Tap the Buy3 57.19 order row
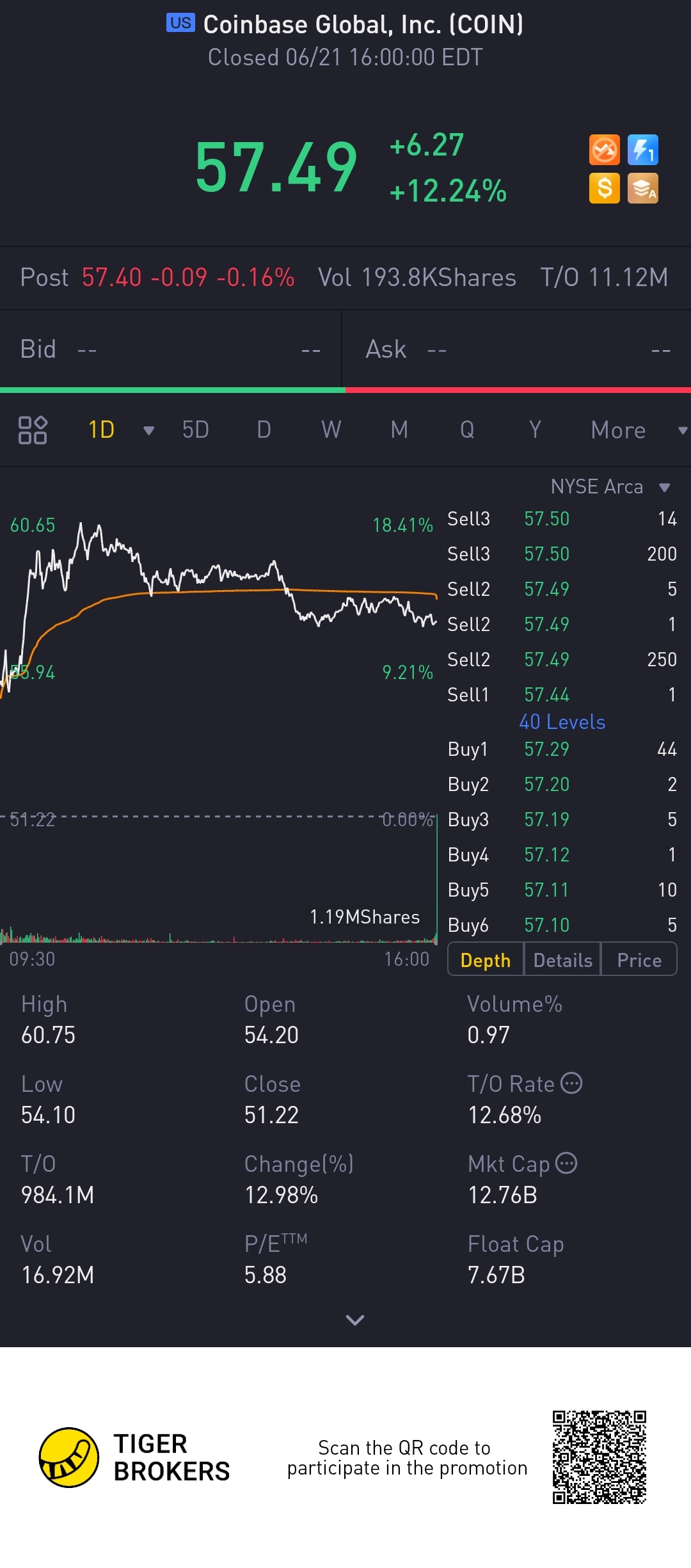Viewport: 691px width, 1568px height. pyautogui.click(x=562, y=819)
